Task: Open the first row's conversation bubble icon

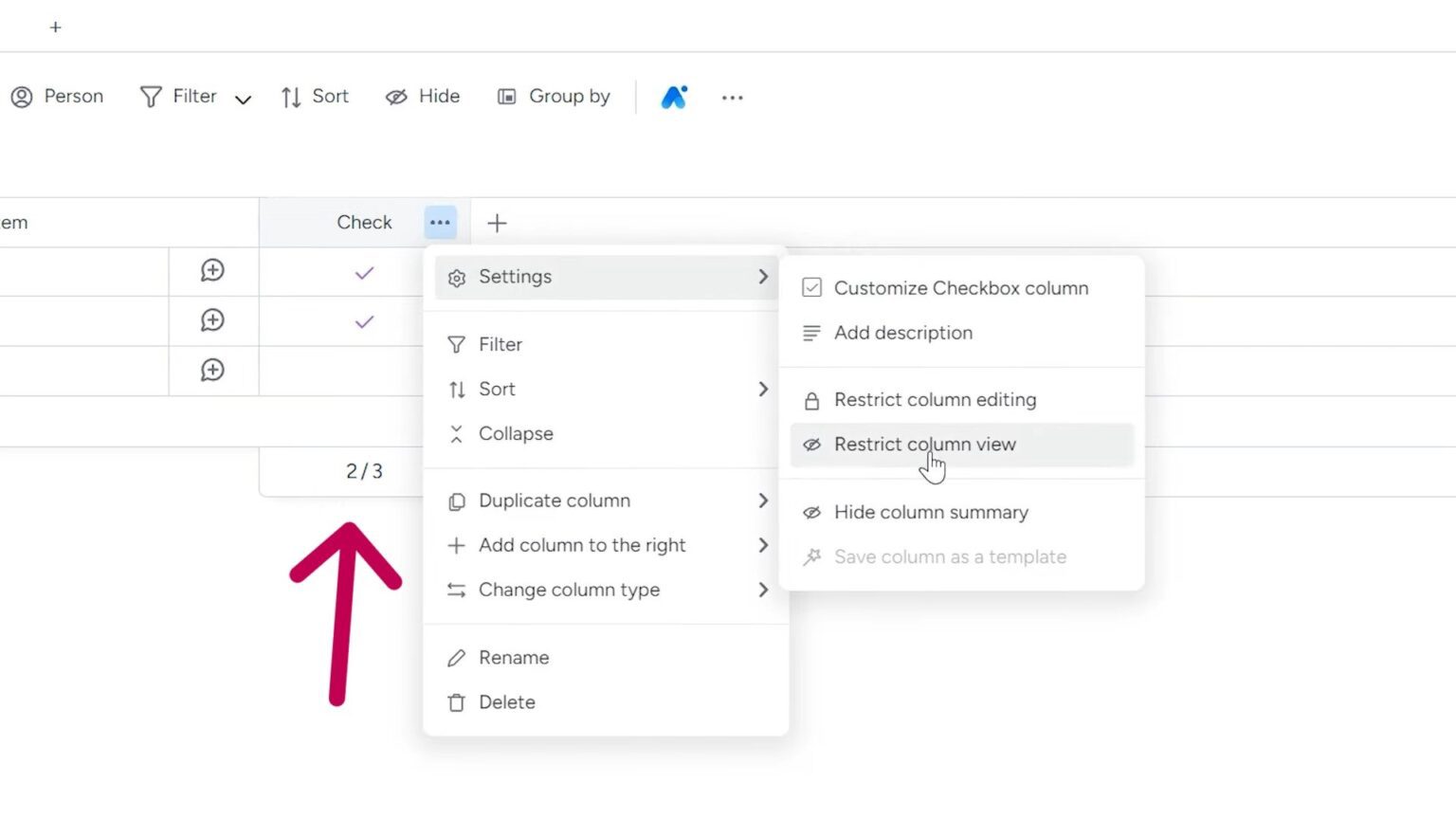Action: click(212, 271)
